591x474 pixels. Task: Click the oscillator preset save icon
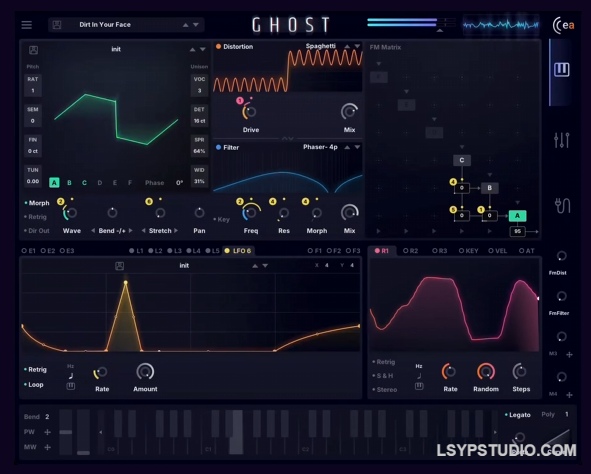tap(33, 50)
